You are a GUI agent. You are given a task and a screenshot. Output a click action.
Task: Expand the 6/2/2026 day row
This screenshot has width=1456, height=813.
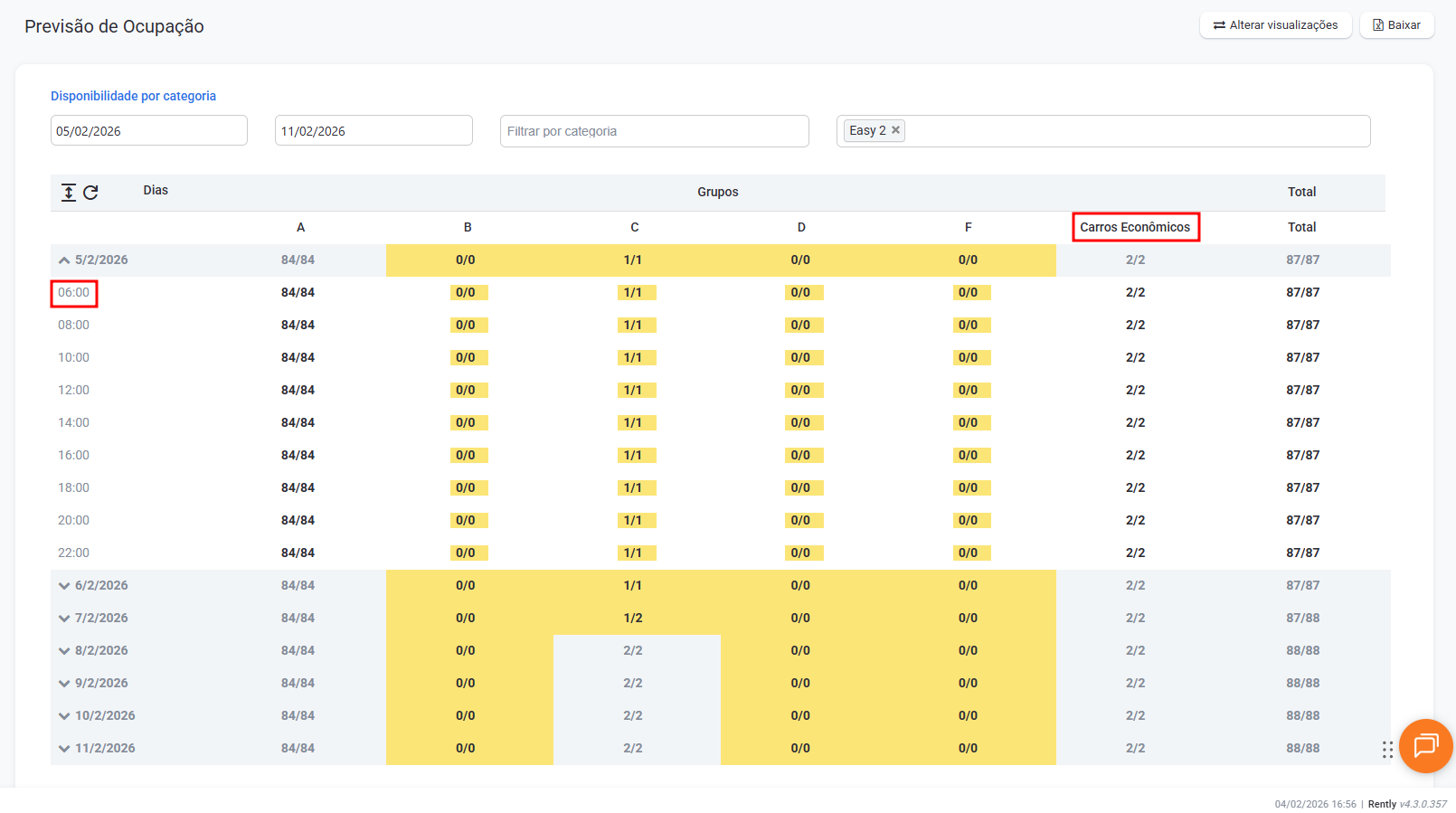click(x=64, y=586)
